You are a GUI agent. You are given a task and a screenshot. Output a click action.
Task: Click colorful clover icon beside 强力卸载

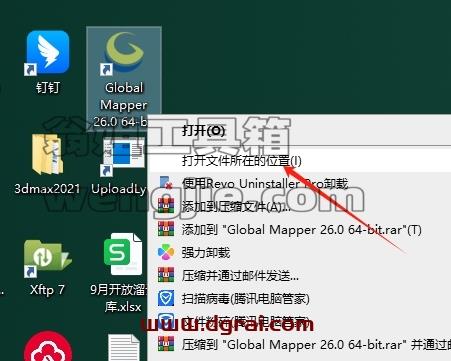pyautogui.click(x=166, y=252)
